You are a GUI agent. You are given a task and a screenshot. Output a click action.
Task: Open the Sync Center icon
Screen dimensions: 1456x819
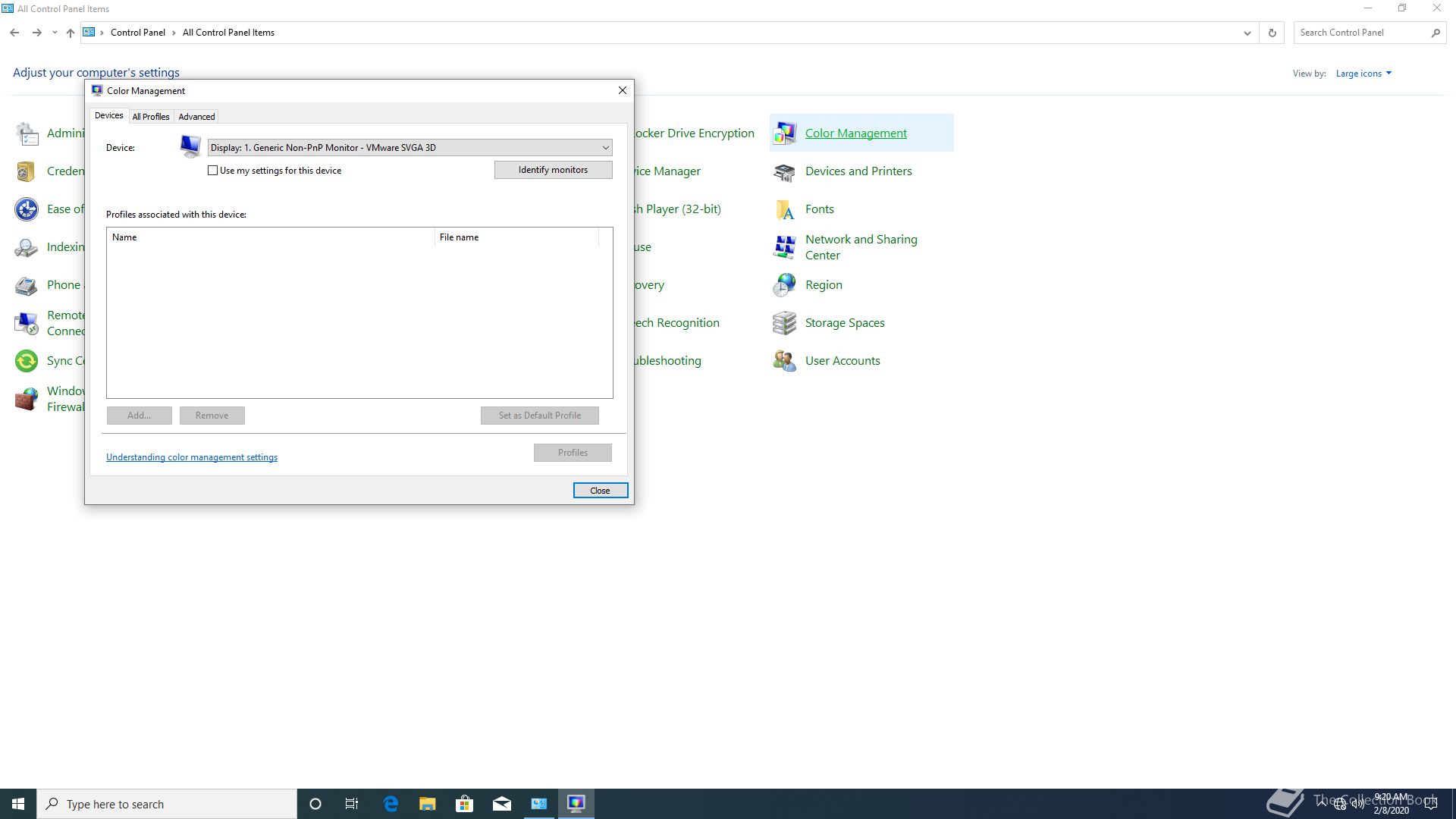[27, 361]
